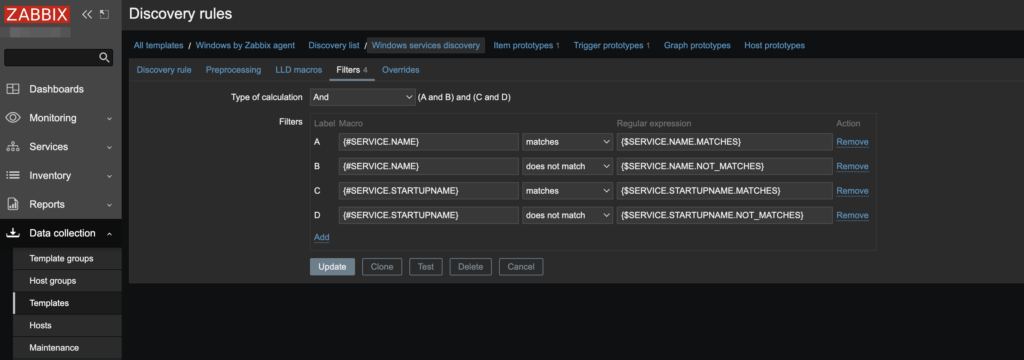Collapse the Data collection section
The height and width of the screenshot is (360, 1024).
coord(109,233)
